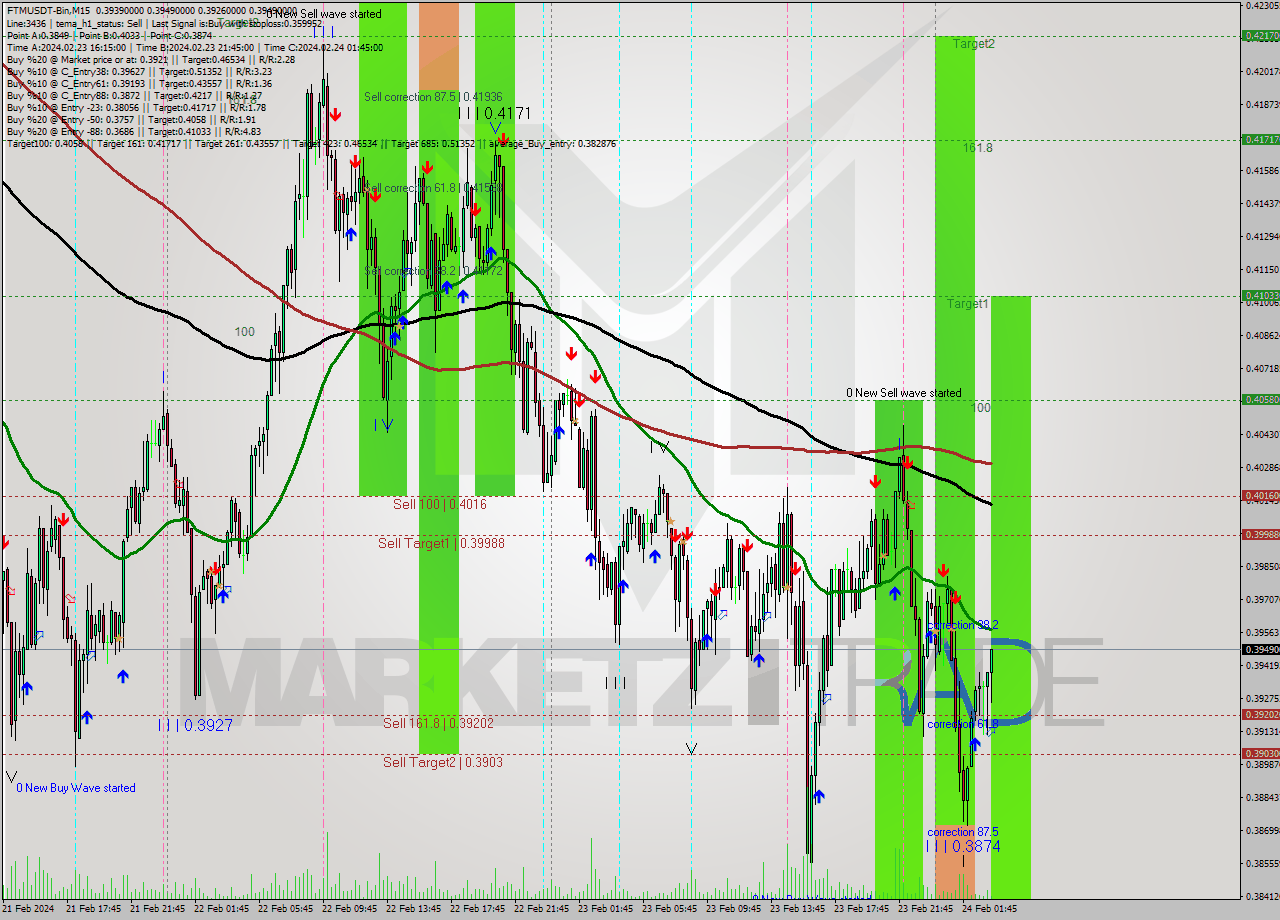Click the green 0.42170 price tag

[1260, 36]
